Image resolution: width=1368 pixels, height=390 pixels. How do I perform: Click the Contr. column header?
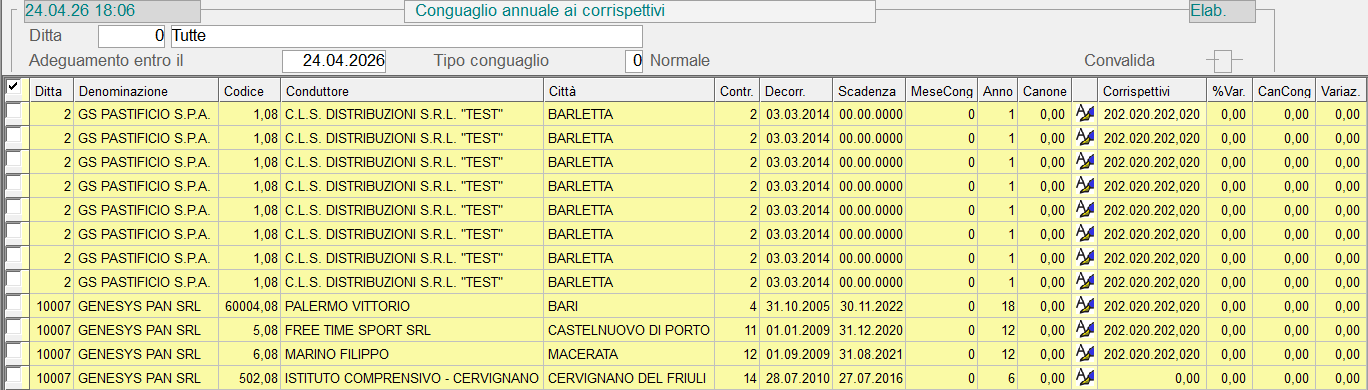pyautogui.click(x=737, y=90)
